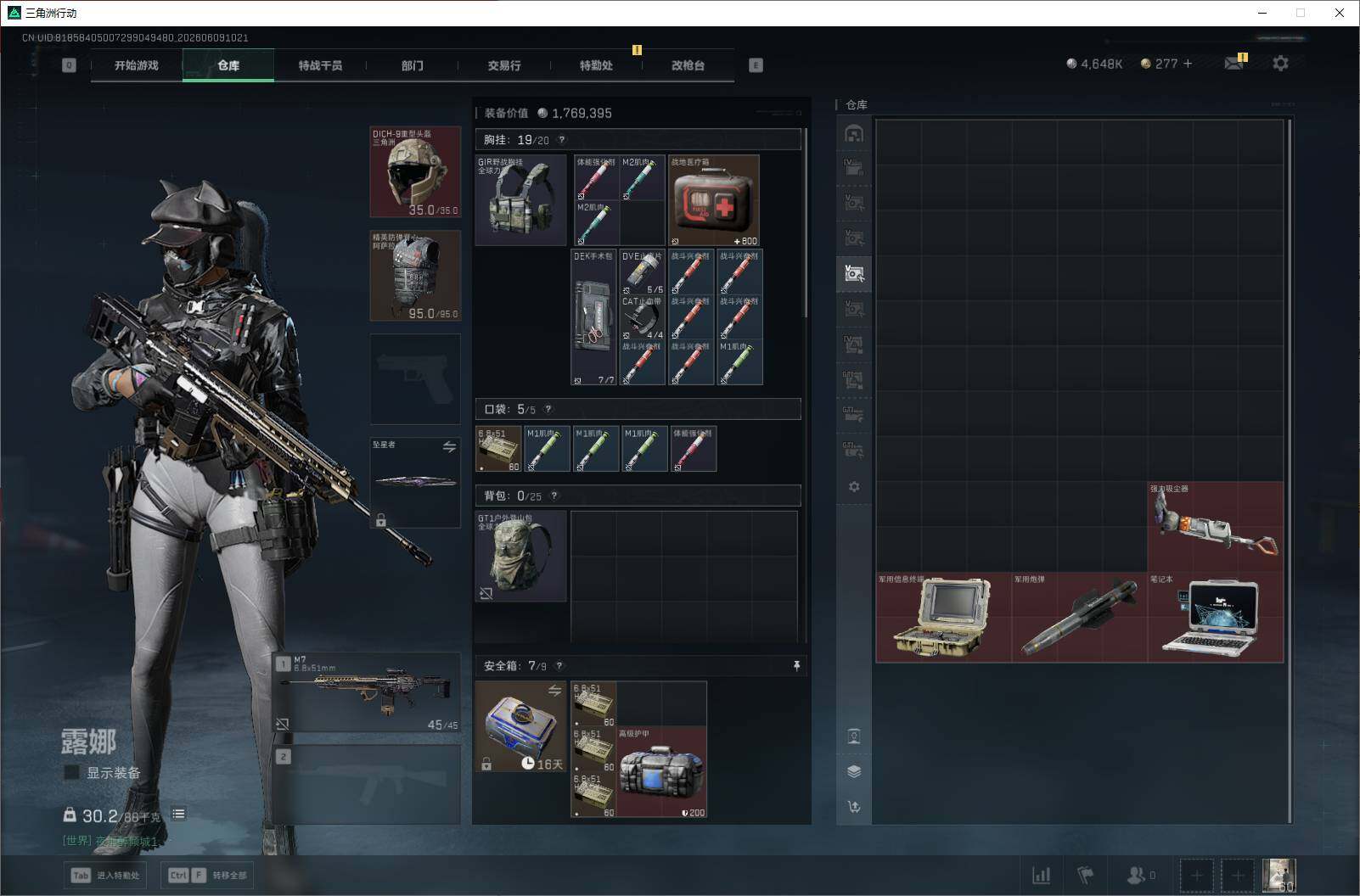Click the Q key navigation icon
The width and height of the screenshot is (1360, 896).
coord(69,65)
